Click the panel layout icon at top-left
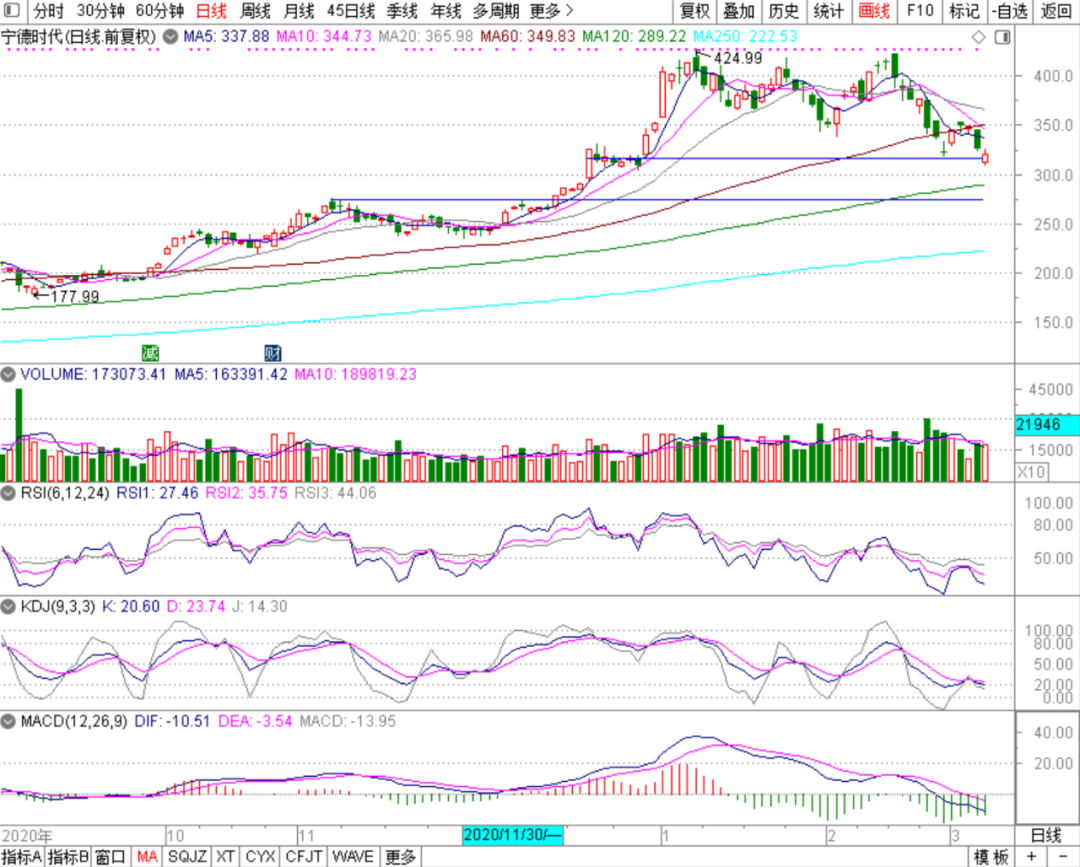This screenshot has height=867, width=1080. tap(12, 10)
